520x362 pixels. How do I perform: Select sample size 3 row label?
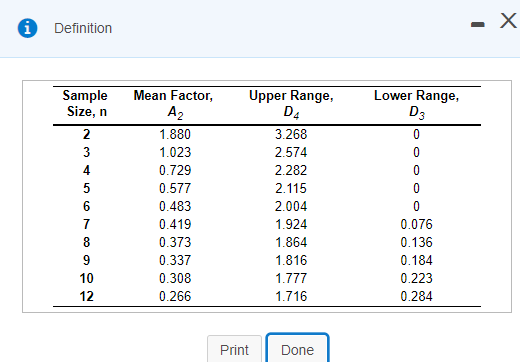[87, 153]
